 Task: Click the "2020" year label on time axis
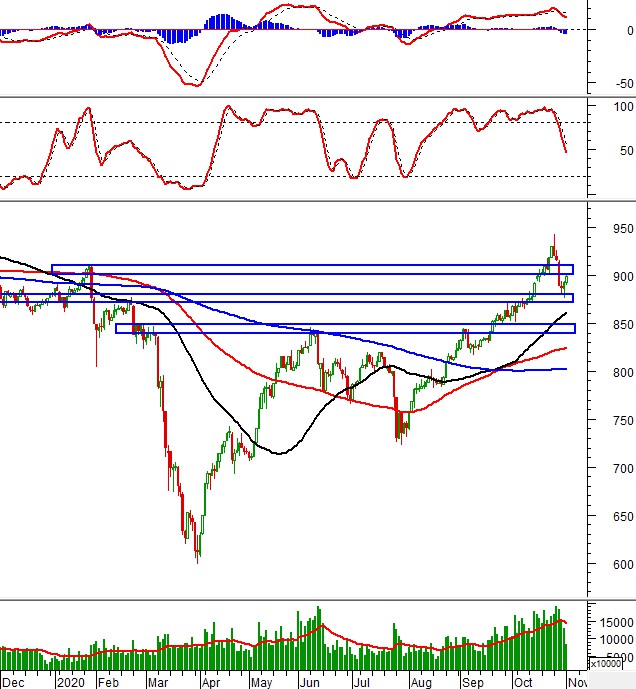click(x=70, y=681)
